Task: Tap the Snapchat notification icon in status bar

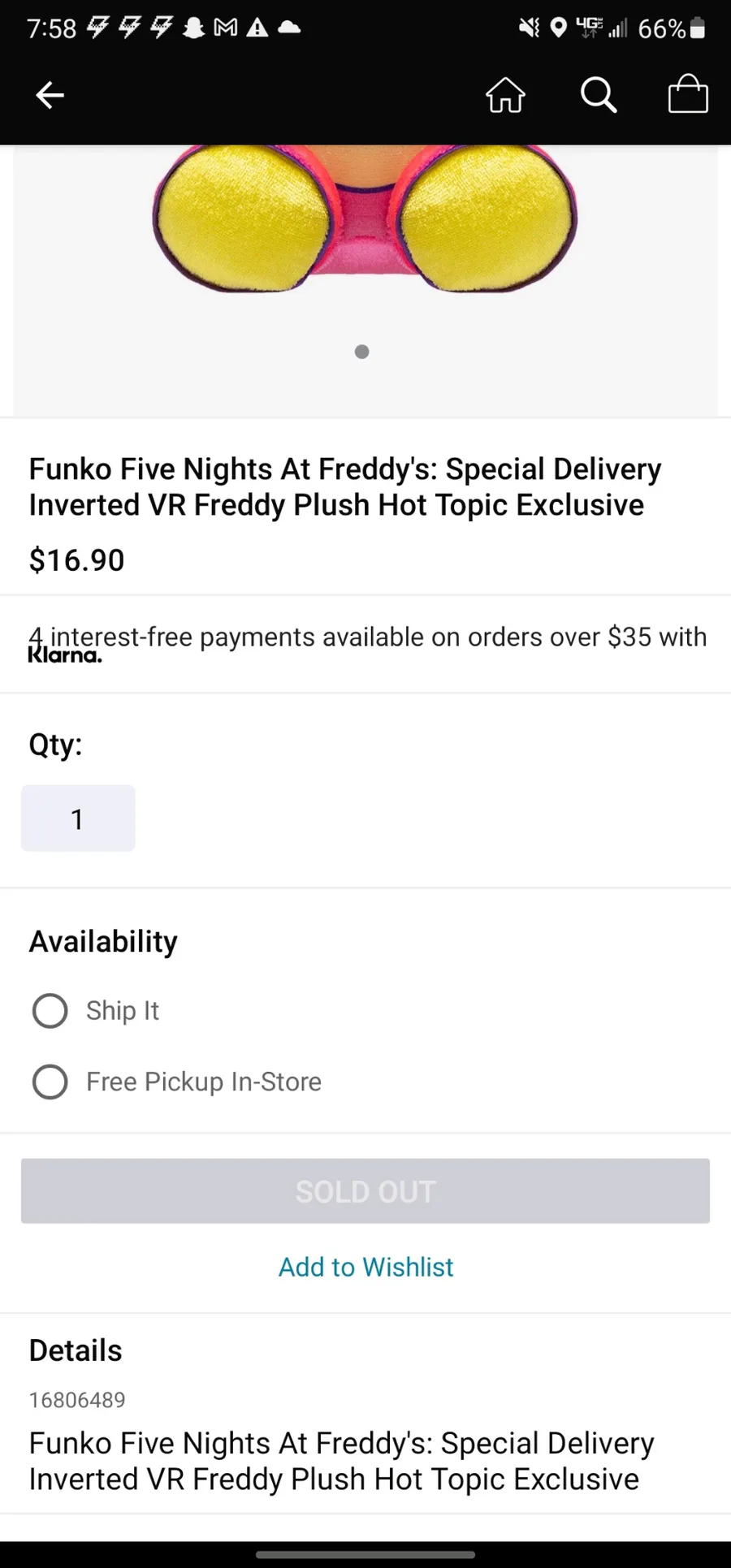Action: pyautogui.click(x=193, y=28)
